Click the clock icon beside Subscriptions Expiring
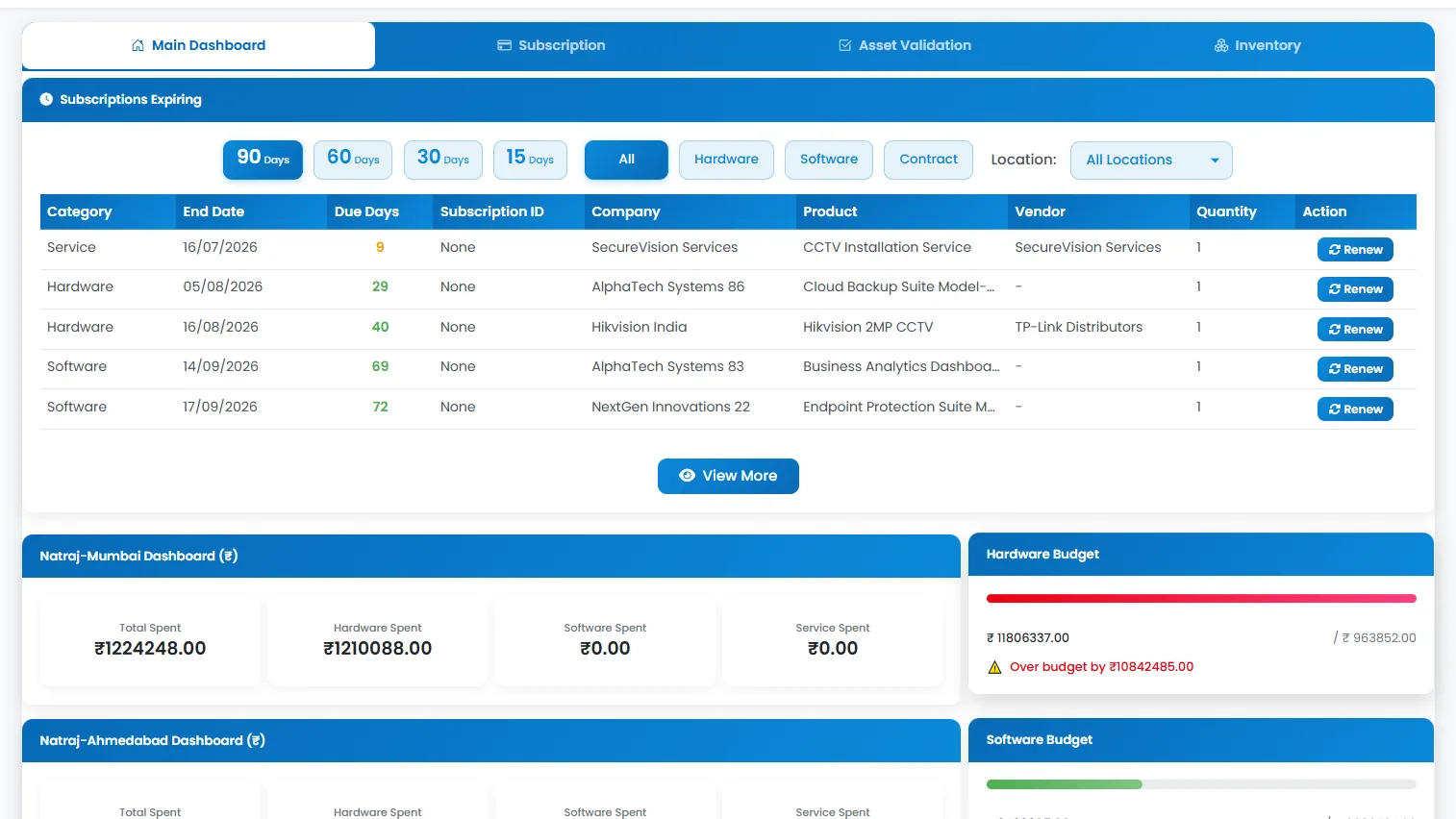This screenshot has height=819, width=1456. pyautogui.click(x=46, y=99)
